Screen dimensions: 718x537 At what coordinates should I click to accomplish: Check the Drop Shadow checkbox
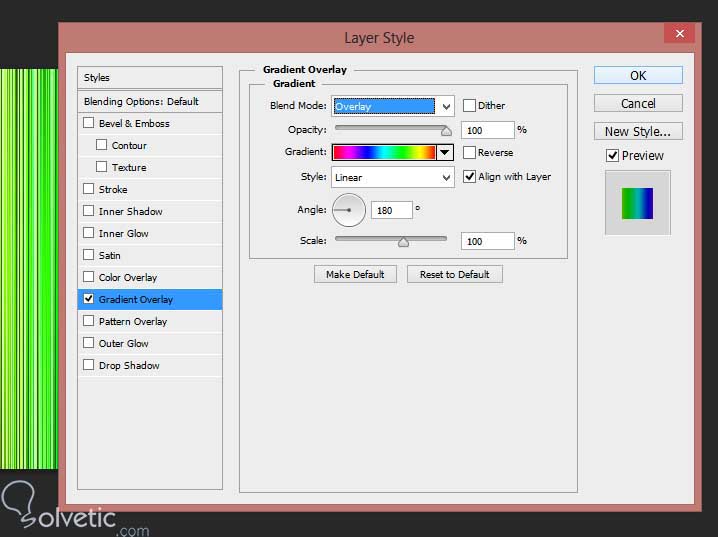(x=88, y=364)
